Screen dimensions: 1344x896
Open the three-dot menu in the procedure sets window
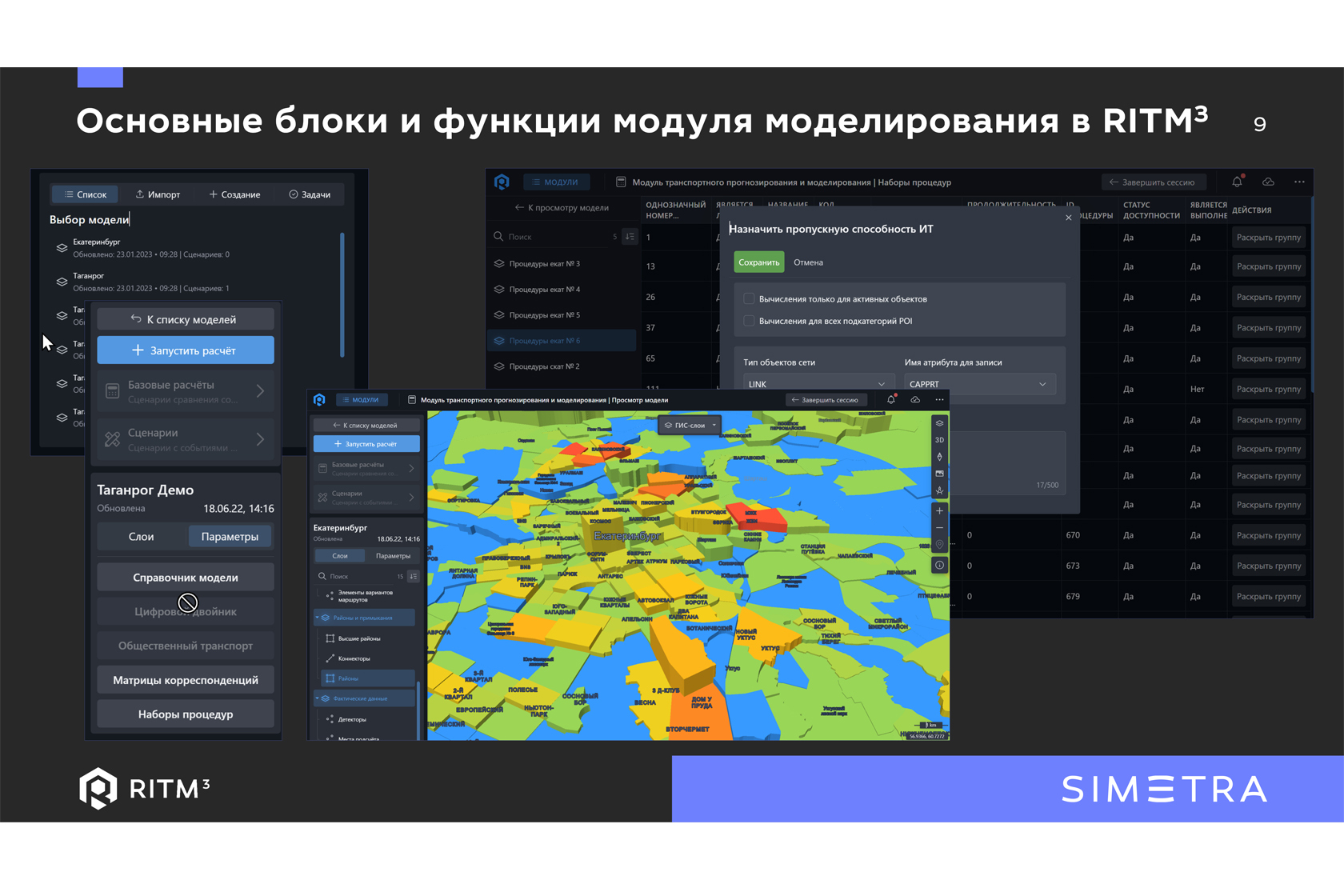pos(1299,182)
